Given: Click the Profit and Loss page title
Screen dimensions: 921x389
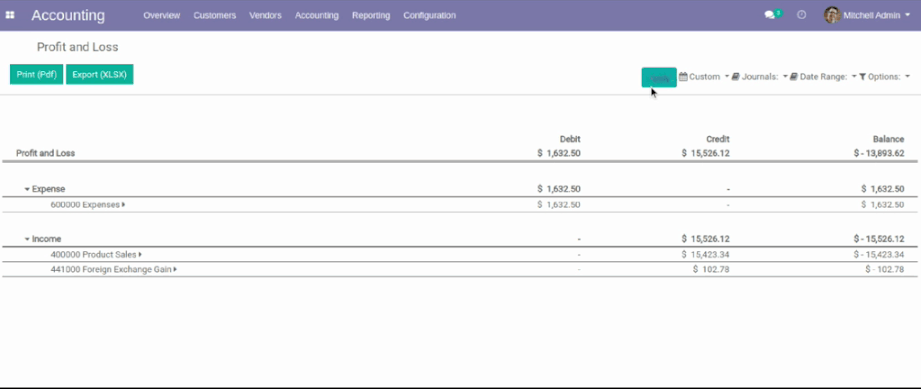Looking at the screenshot, I should [x=78, y=47].
